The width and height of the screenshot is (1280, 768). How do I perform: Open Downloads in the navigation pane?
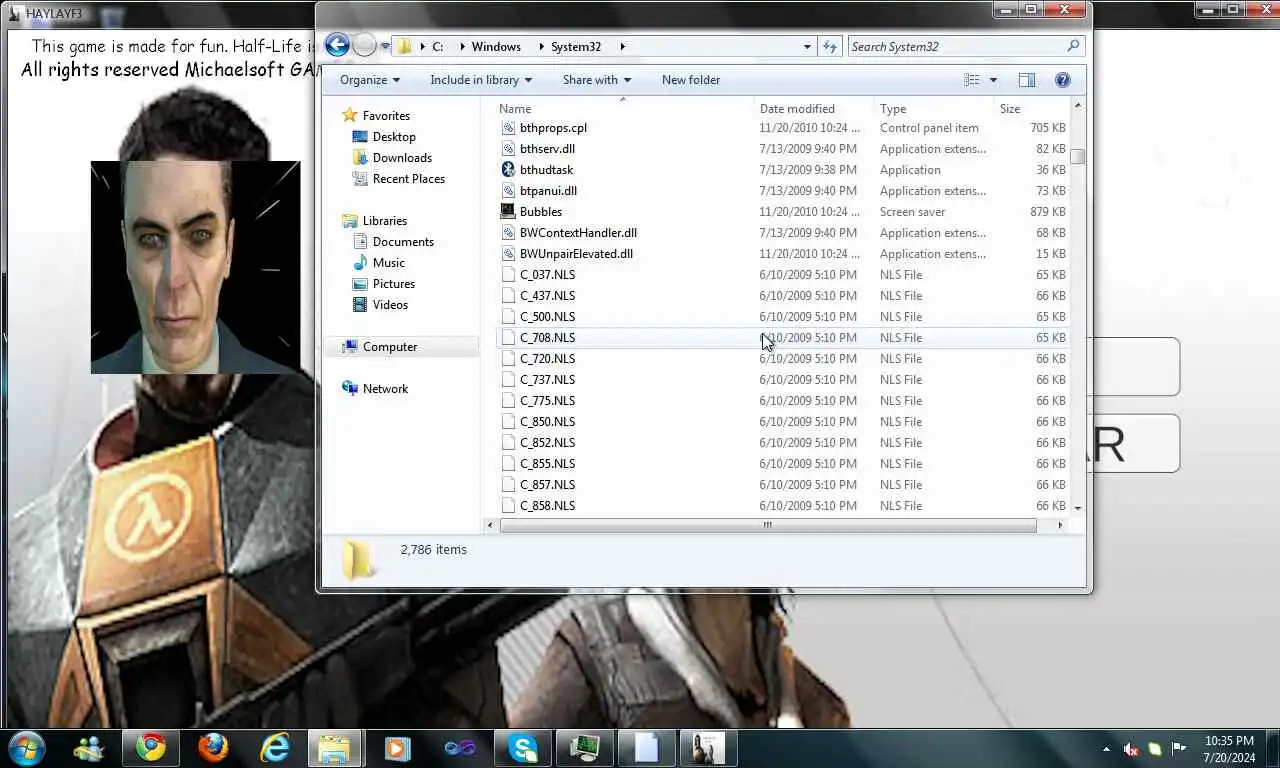click(402, 158)
